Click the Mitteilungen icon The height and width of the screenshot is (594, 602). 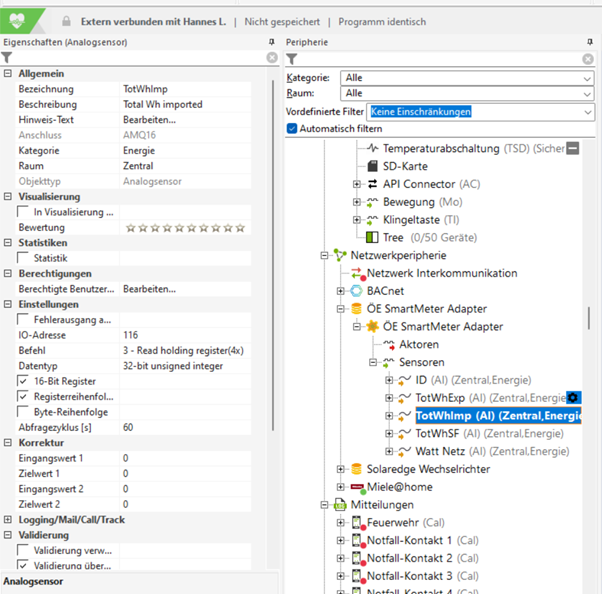(340, 505)
